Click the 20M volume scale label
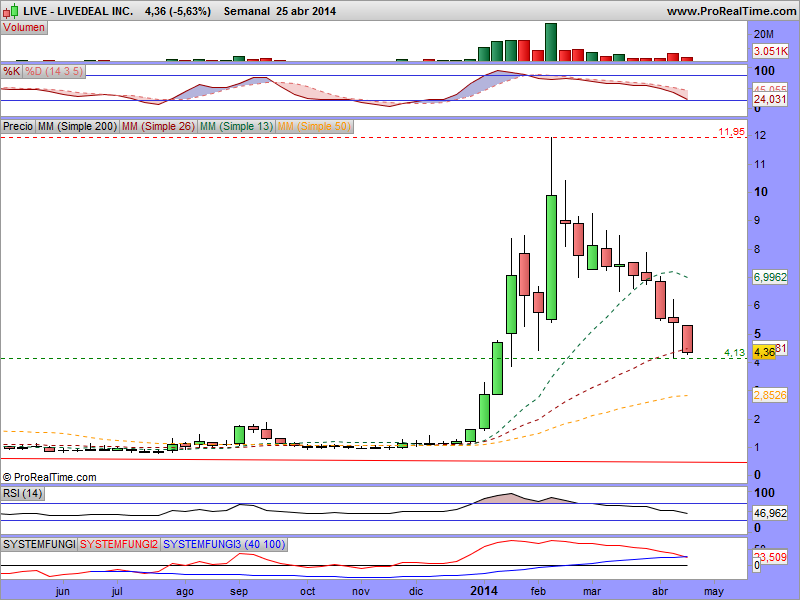The height and width of the screenshot is (600, 800). [x=764, y=34]
